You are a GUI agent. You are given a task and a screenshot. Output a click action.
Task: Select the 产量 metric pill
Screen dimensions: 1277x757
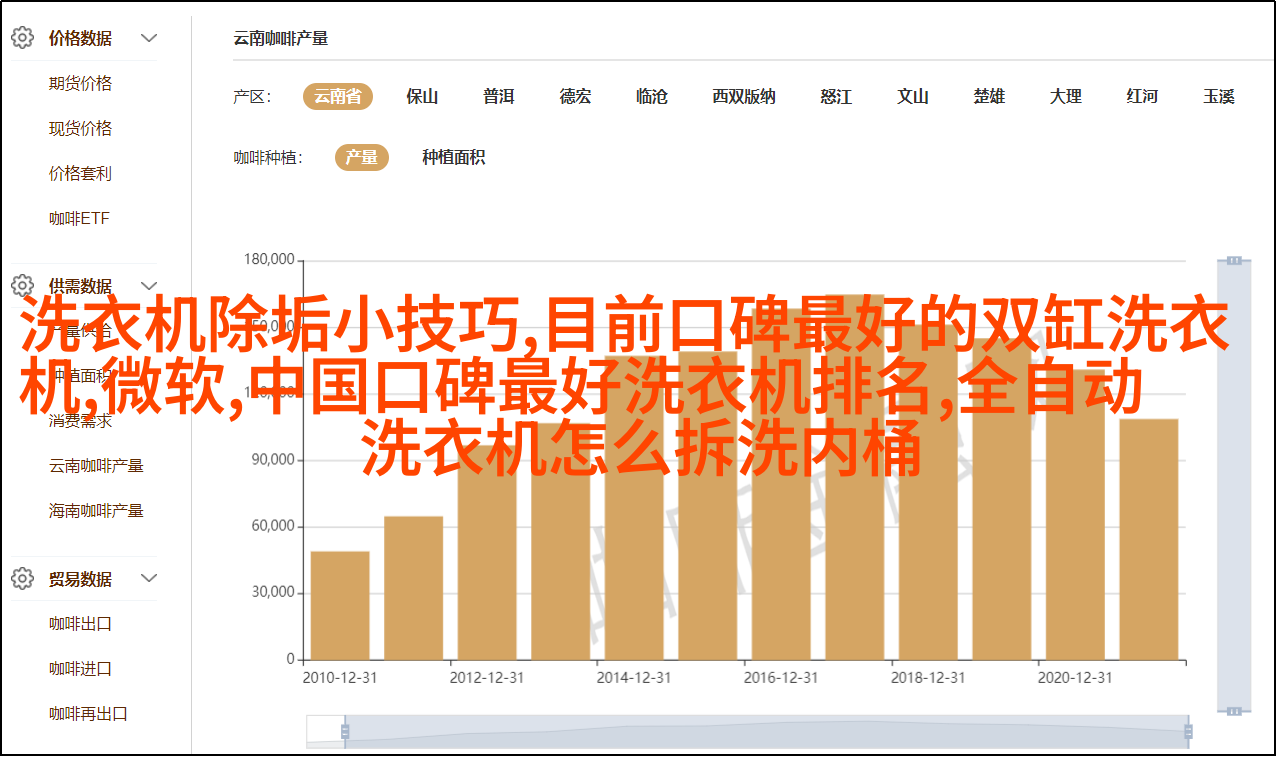pyautogui.click(x=362, y=157)
